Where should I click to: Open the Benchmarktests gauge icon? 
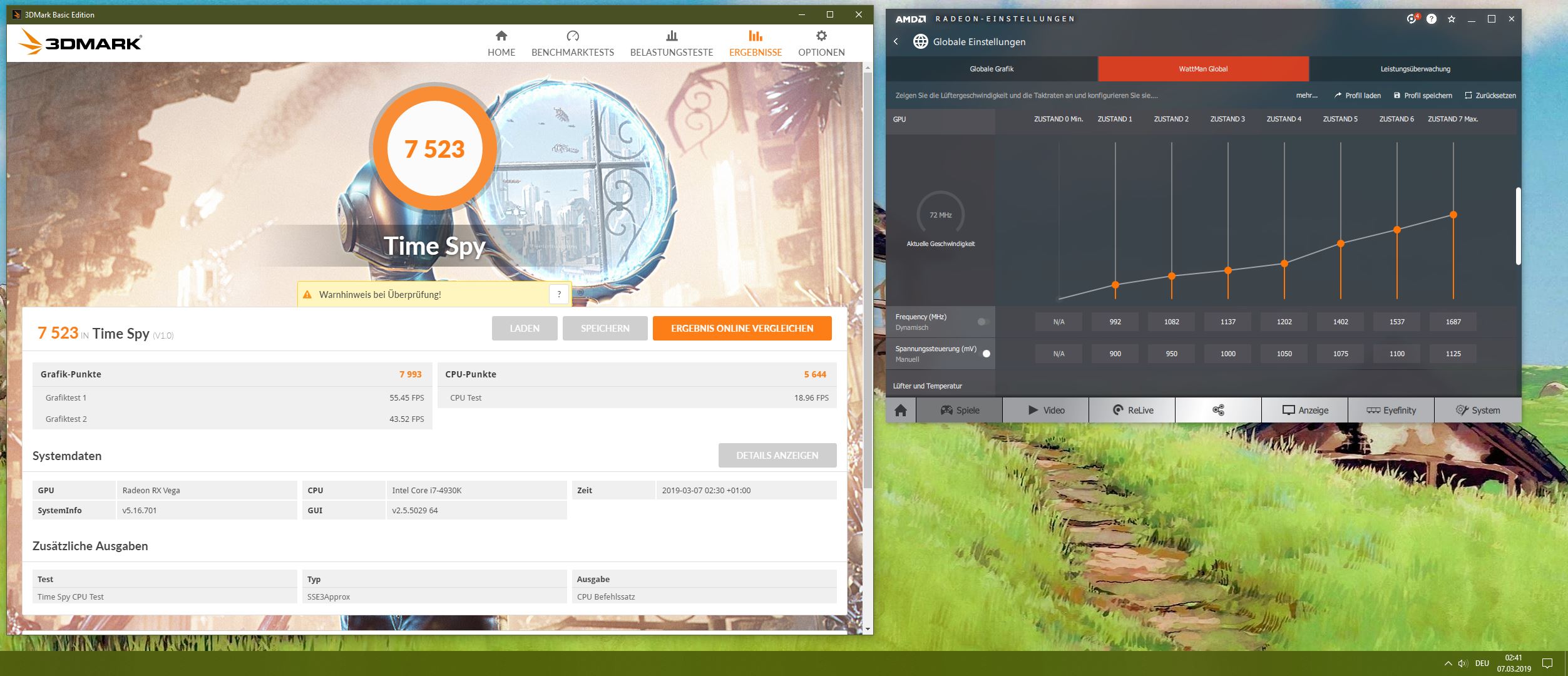(572, 36)
